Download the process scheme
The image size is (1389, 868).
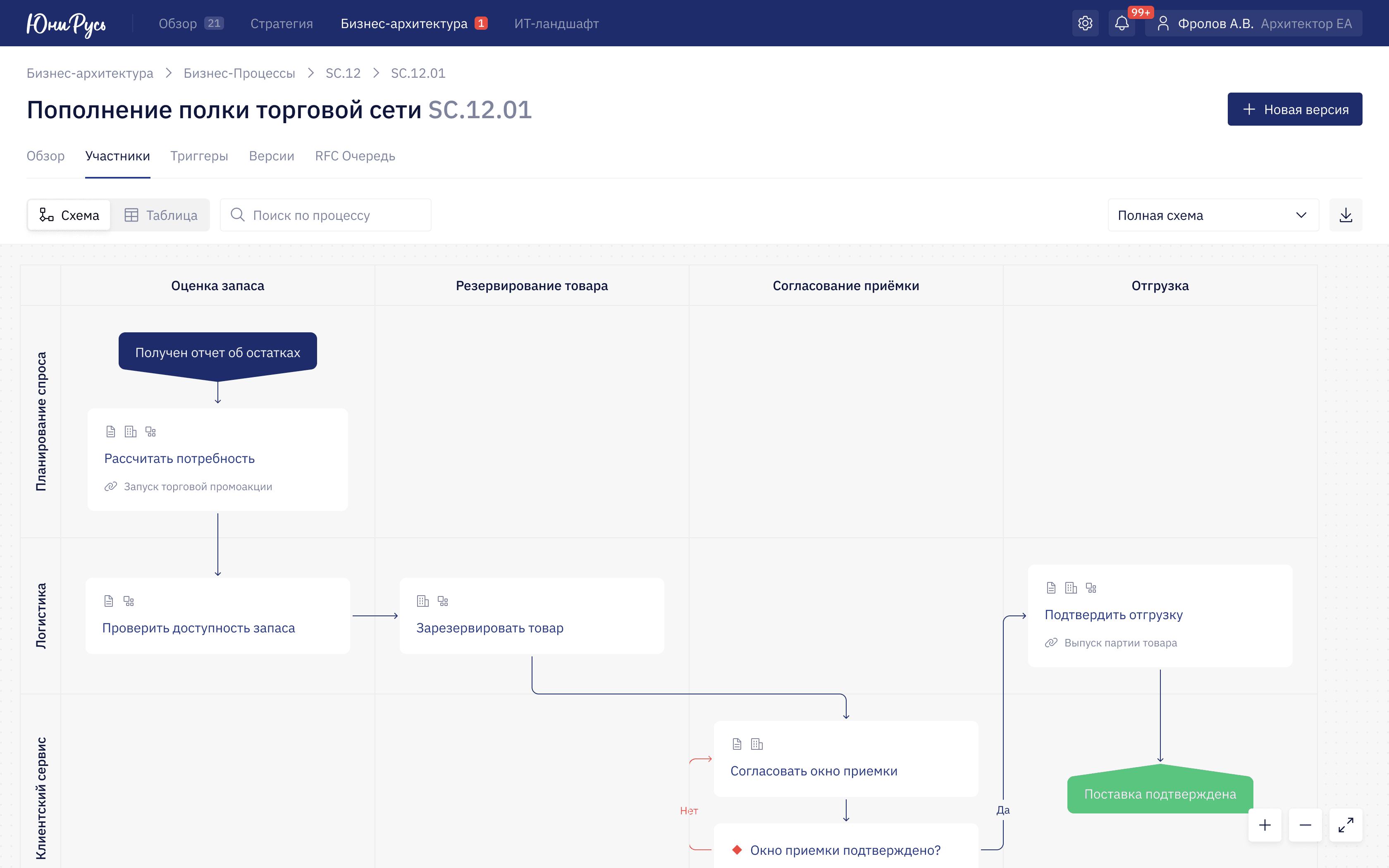(x=1345, y=215)
